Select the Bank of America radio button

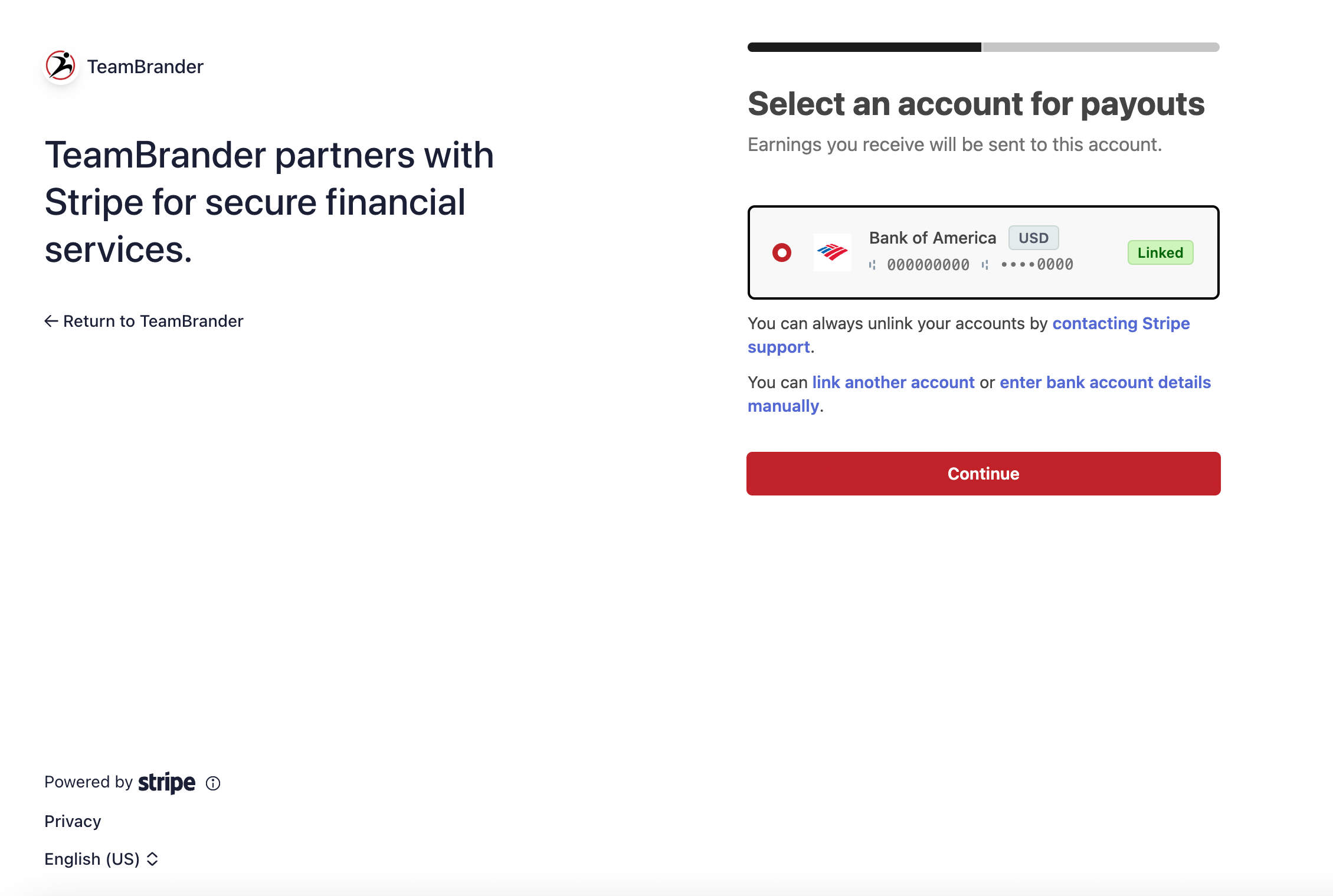[x=782, y=252]
